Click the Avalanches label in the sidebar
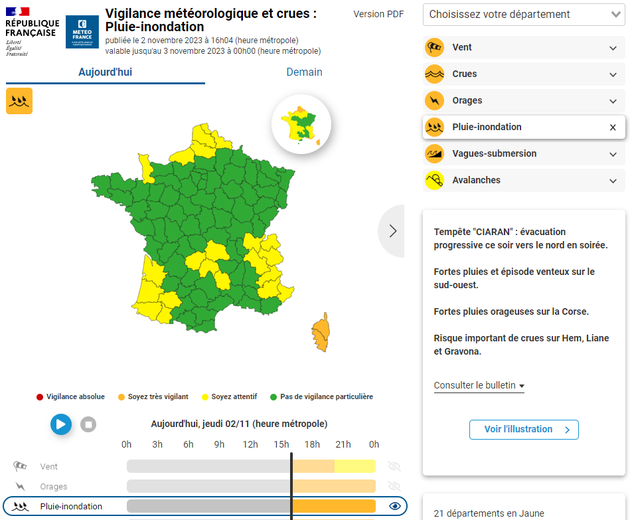Viewport: 630px width, 520px height. click(x=476, y=180)
